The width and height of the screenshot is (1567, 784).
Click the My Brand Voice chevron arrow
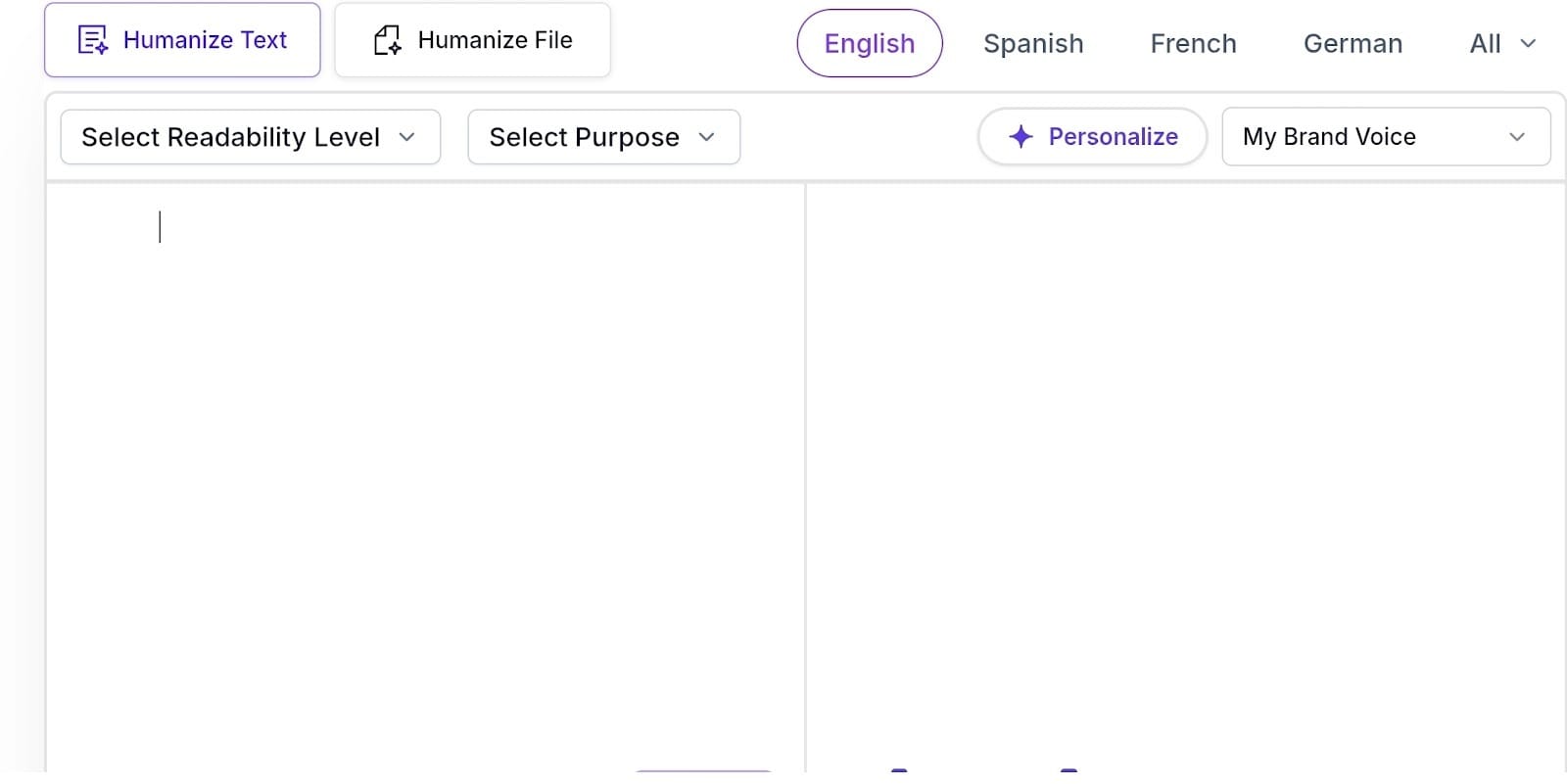[x=1517, y=137]
